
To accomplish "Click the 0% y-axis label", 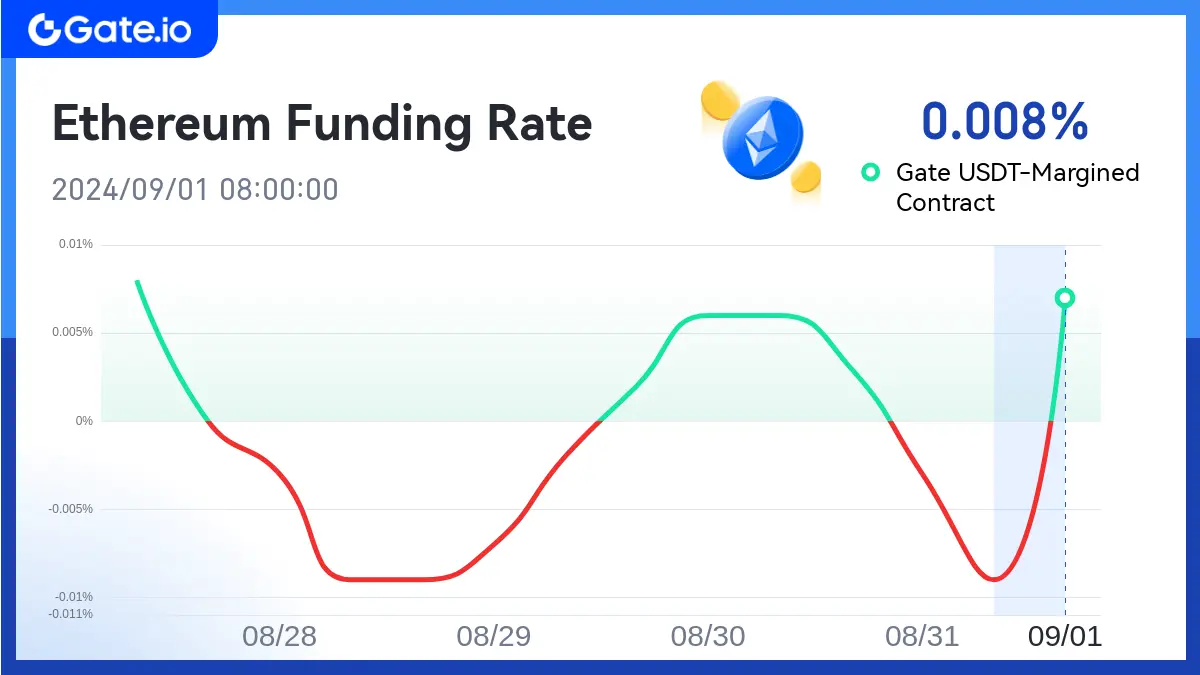I will click(84, 421).
